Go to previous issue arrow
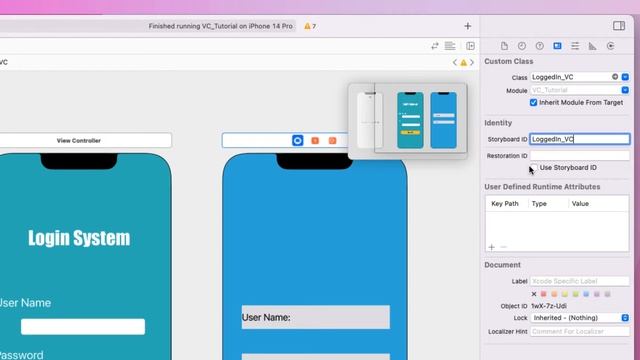 pyautogui.click(x=455, y=62)
